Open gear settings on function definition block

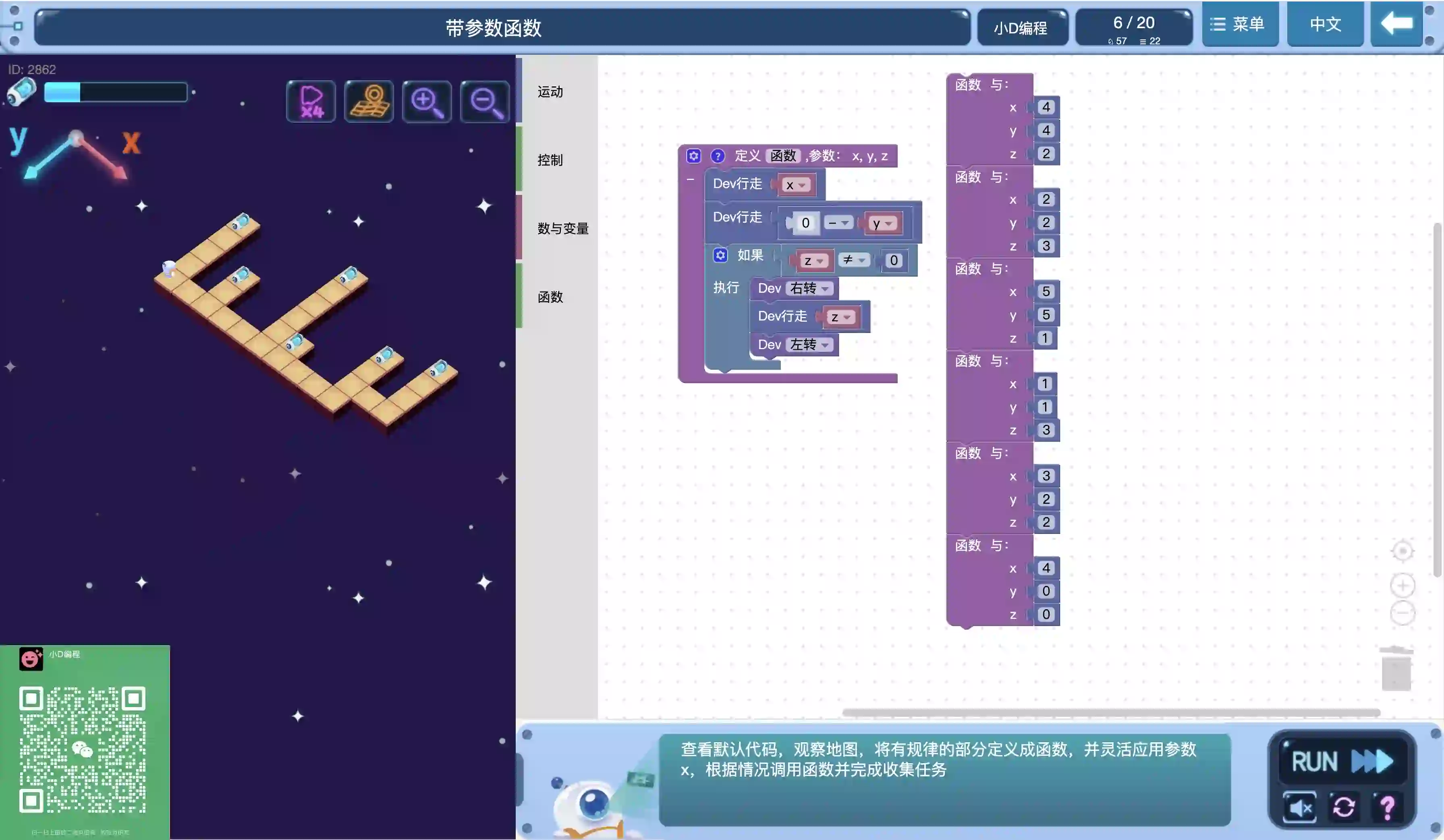[693, 156]
